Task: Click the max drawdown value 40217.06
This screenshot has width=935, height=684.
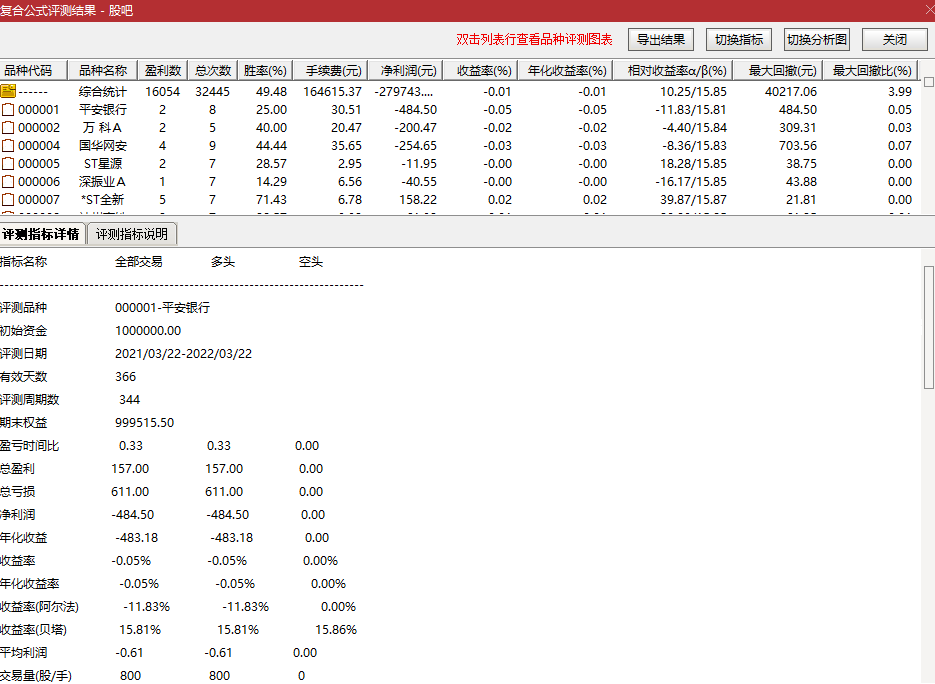Action: [x=791, y=91]
